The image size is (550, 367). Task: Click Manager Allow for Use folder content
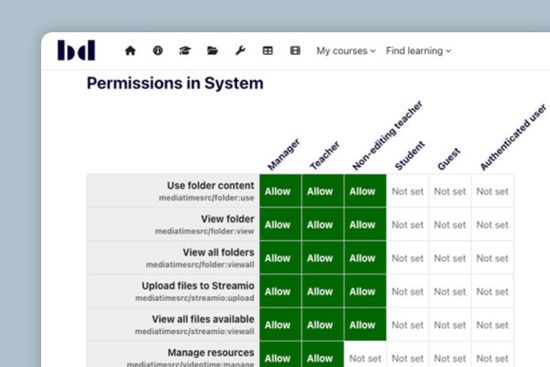pos(280,191)
